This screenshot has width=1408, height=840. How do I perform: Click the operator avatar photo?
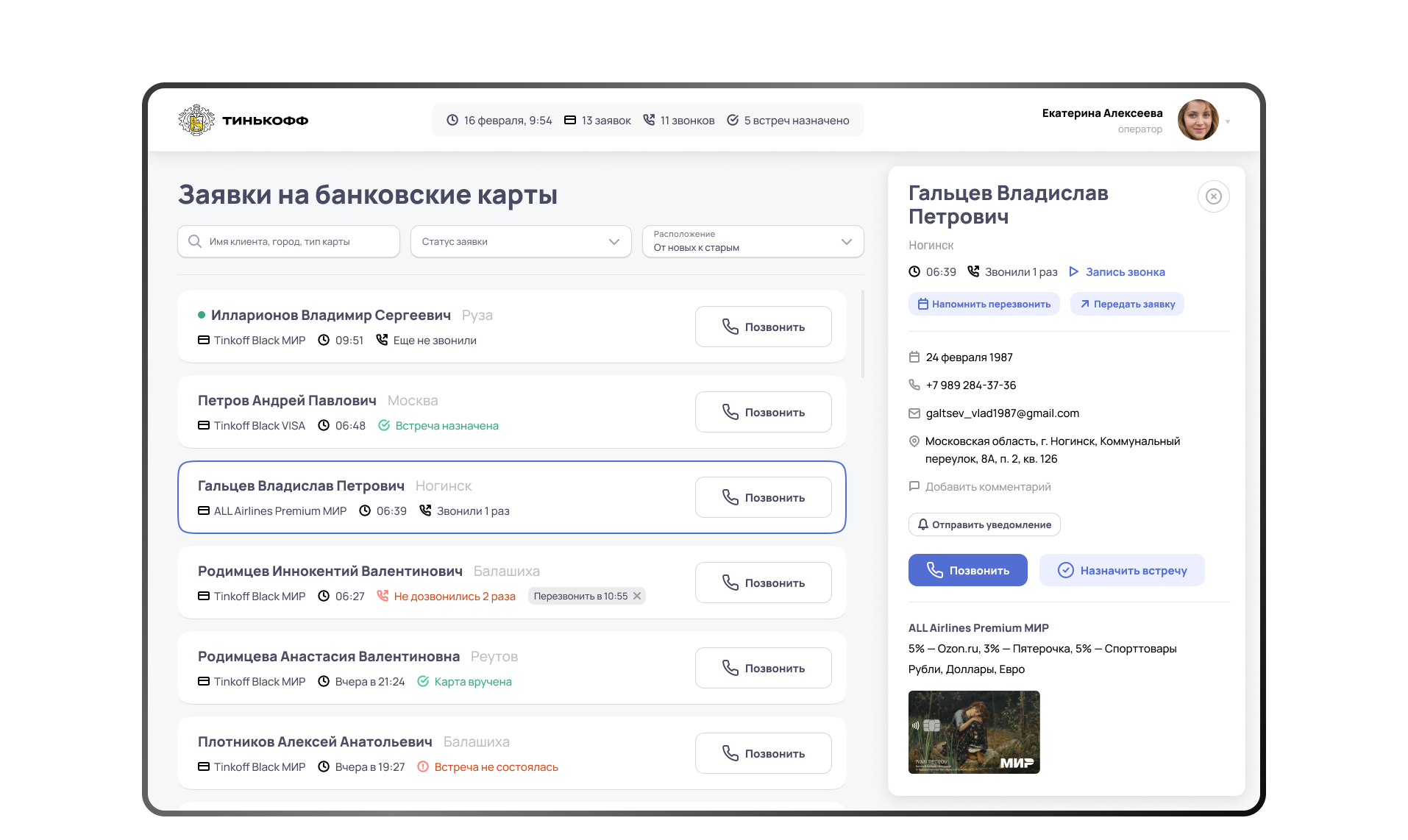[1198, 120]
